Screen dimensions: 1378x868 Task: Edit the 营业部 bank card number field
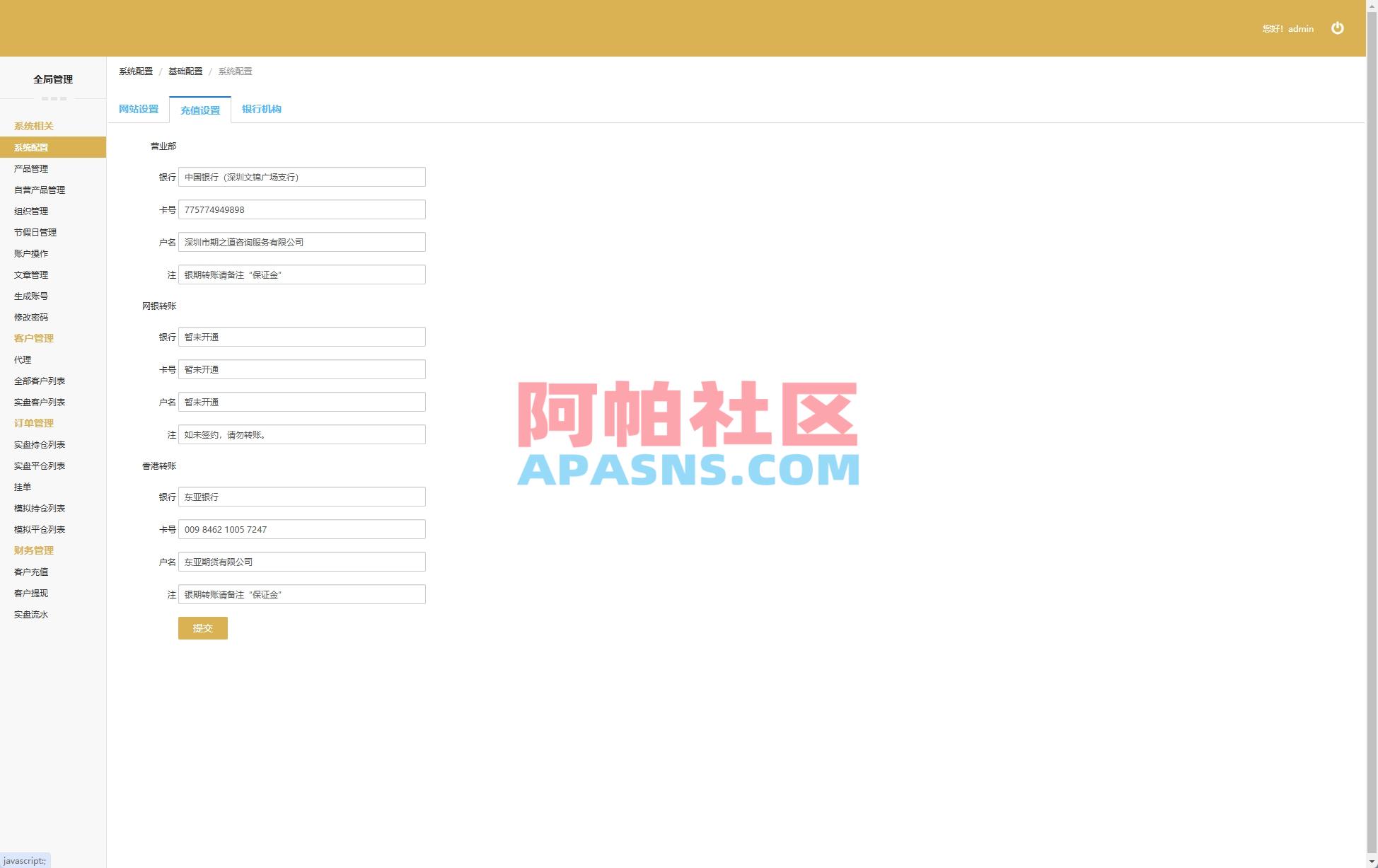click(x=302, y=209)
